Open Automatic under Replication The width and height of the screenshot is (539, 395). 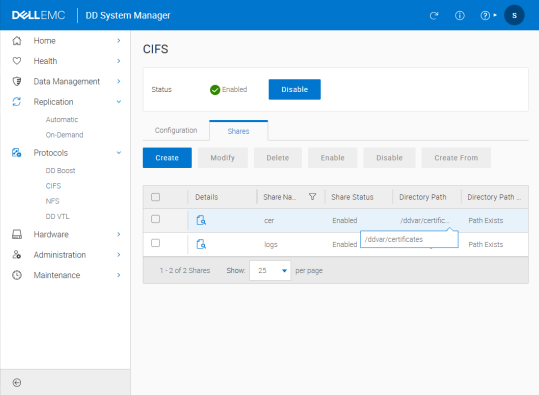[x=62, y=120]
